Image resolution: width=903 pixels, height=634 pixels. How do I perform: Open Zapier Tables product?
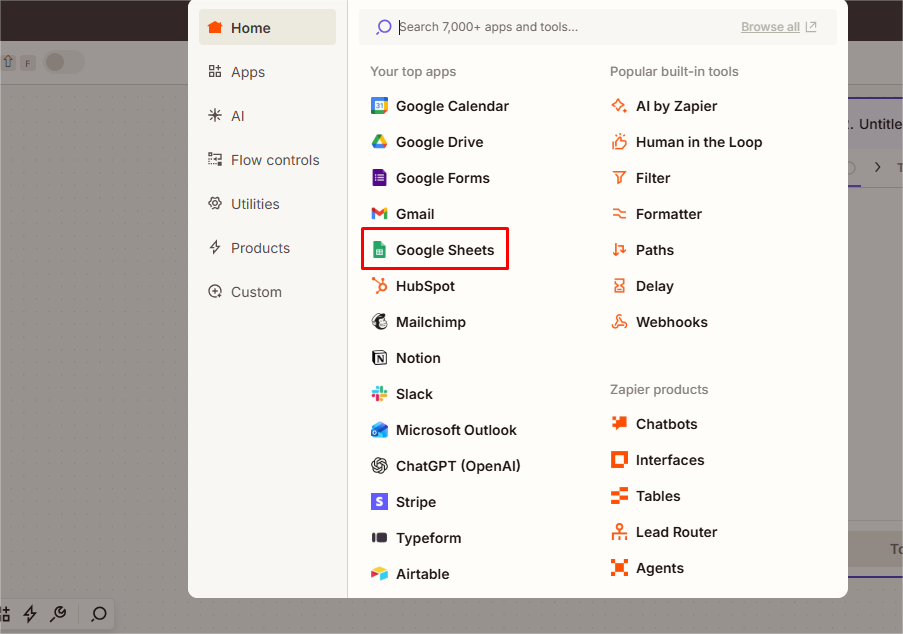pos(657,496)
